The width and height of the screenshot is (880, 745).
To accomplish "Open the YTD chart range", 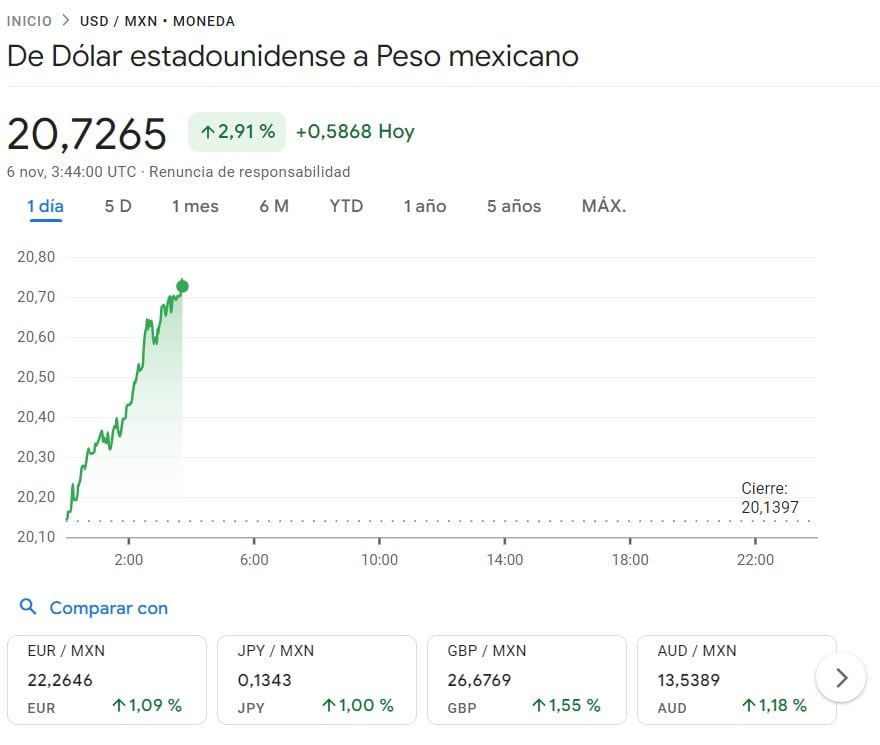I will 346,206.
